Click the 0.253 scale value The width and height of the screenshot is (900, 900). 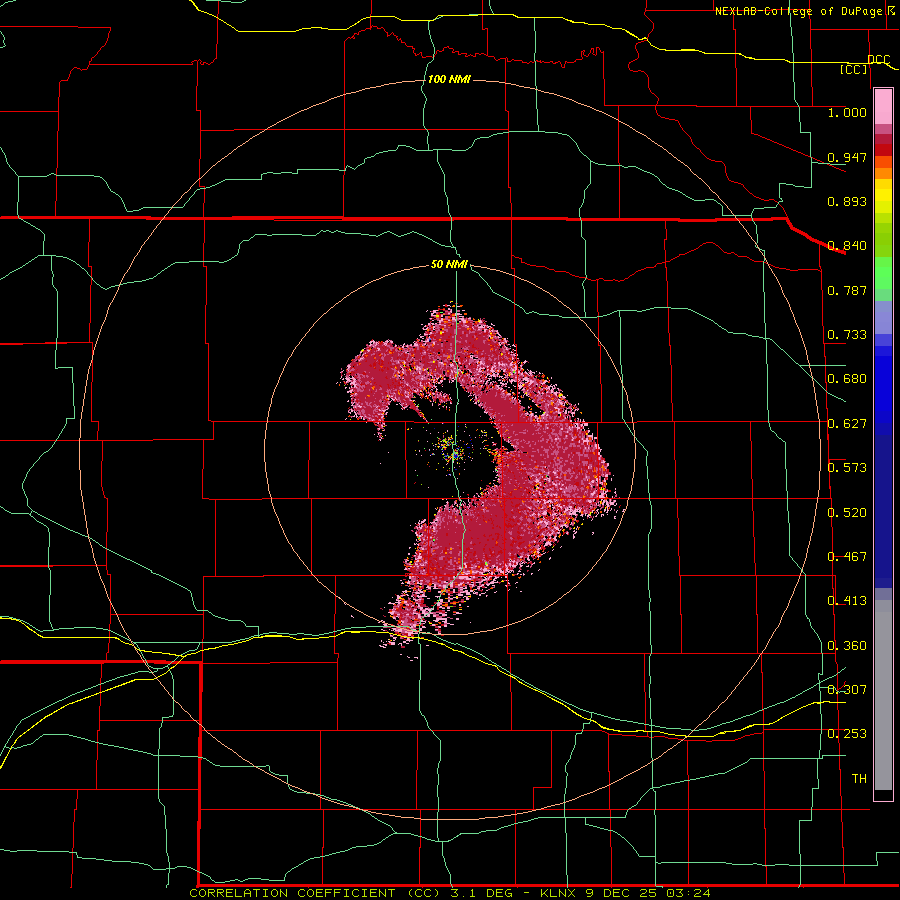pyautogui.click(x=847, y=734)
